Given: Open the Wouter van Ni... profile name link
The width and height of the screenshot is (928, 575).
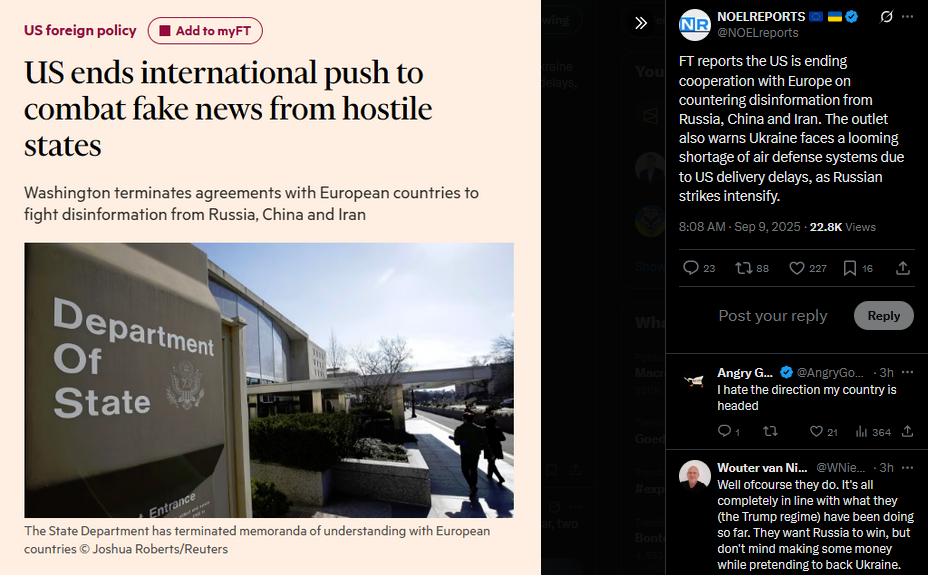Looking at the screenshot, I should [x=762, y=467].
